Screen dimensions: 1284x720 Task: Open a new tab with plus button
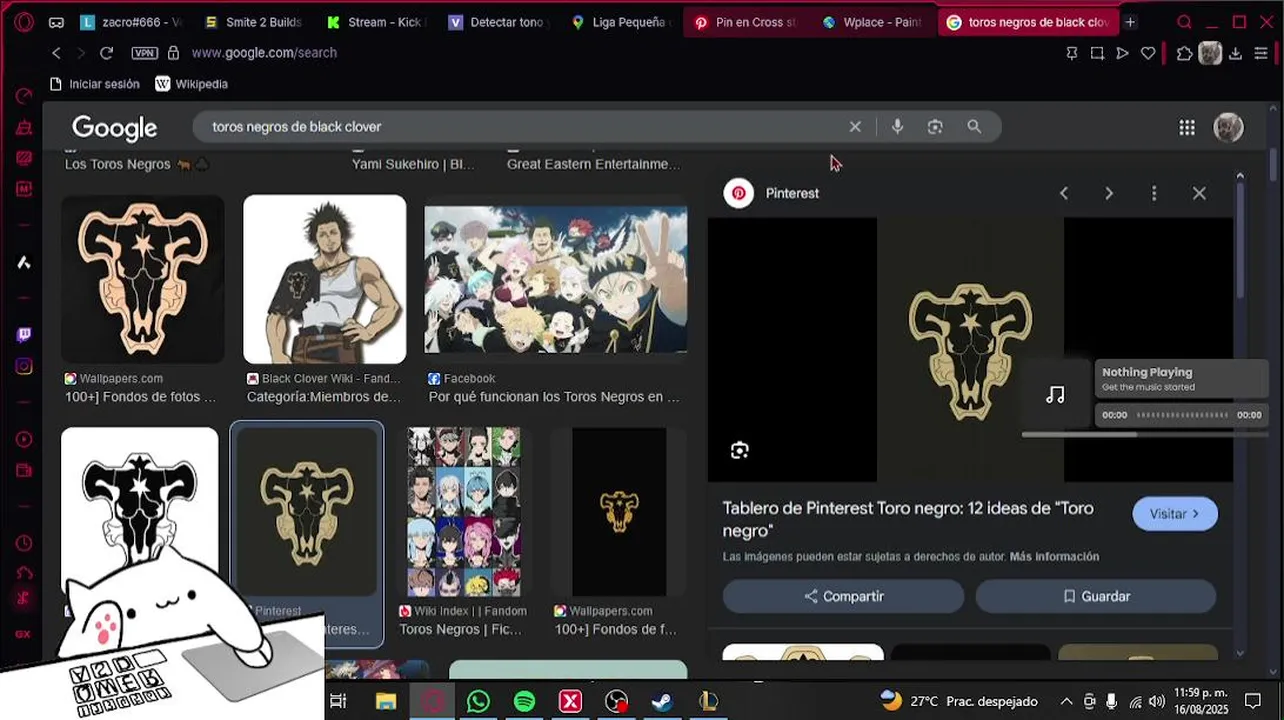(x=1130, y=22)
